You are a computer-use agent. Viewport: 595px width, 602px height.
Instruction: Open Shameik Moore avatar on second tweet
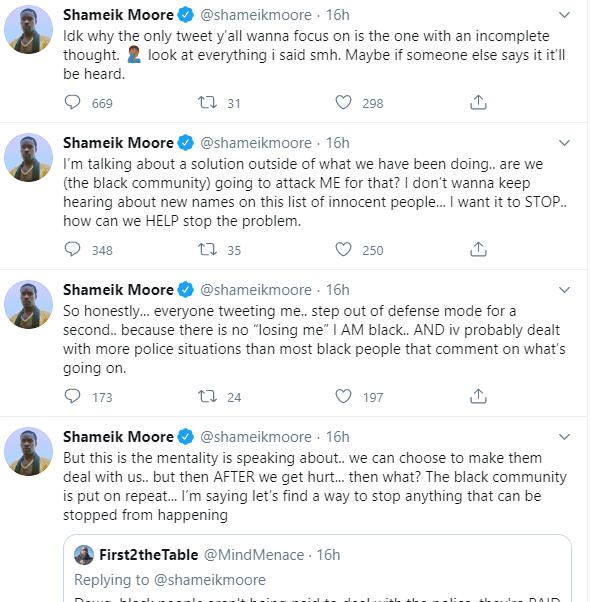click(x=28, y=157)
